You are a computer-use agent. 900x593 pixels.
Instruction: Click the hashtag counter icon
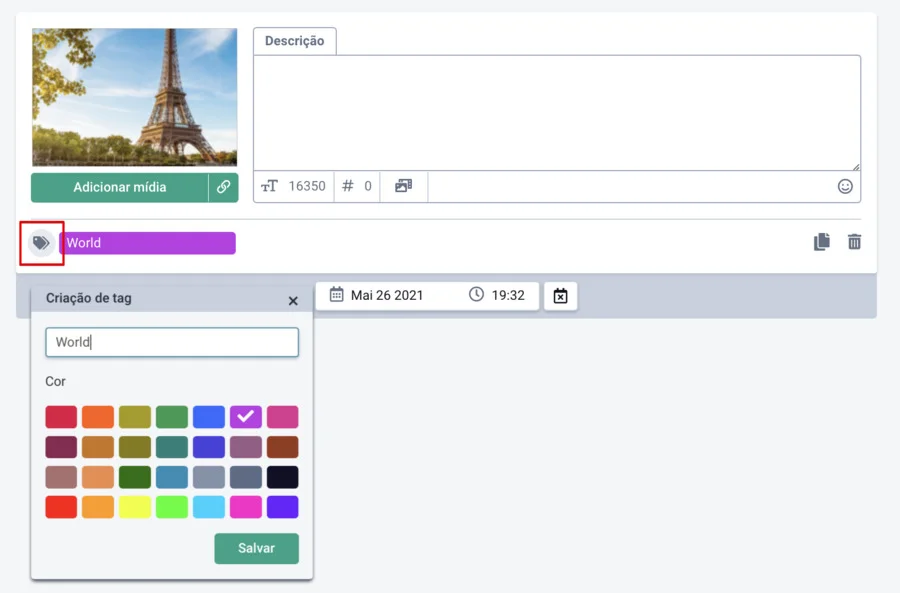[x=348, y=186]
